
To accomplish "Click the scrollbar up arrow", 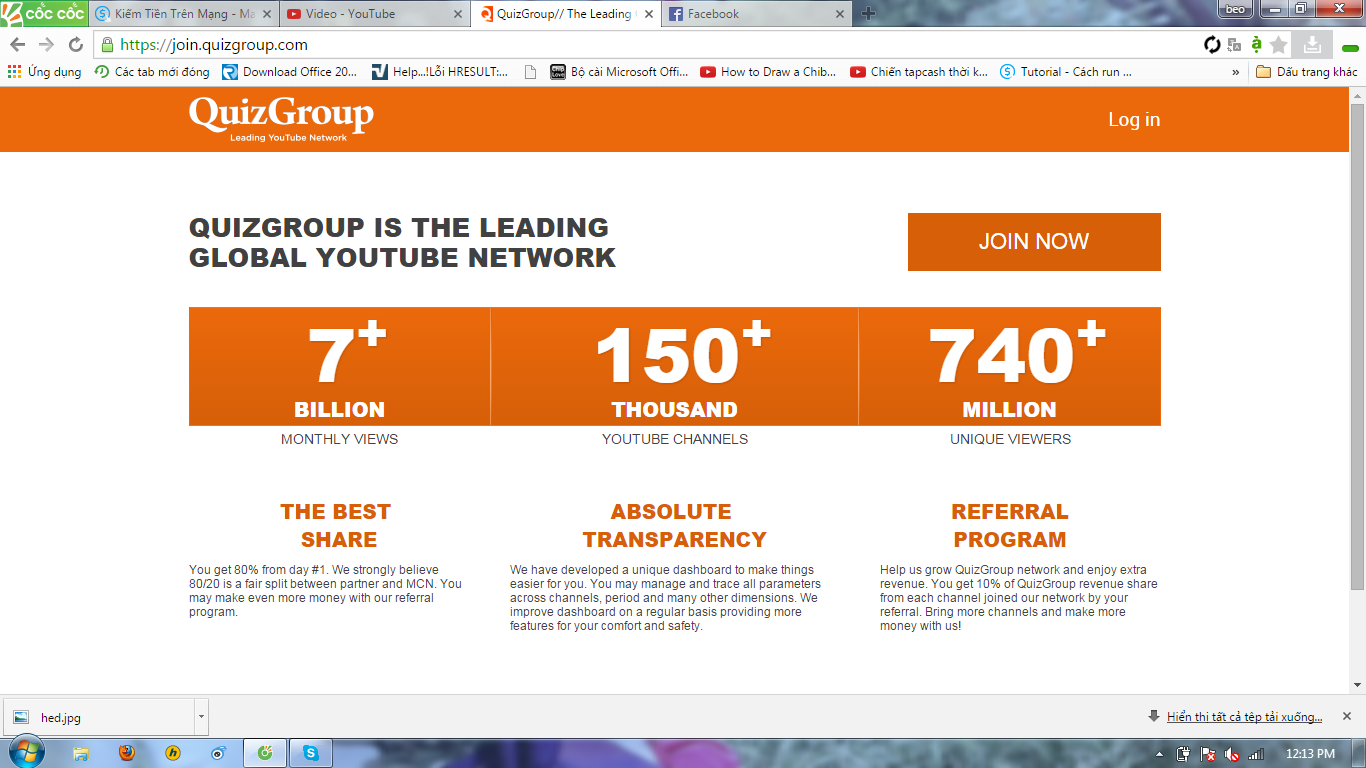I will pos(1357,95).
